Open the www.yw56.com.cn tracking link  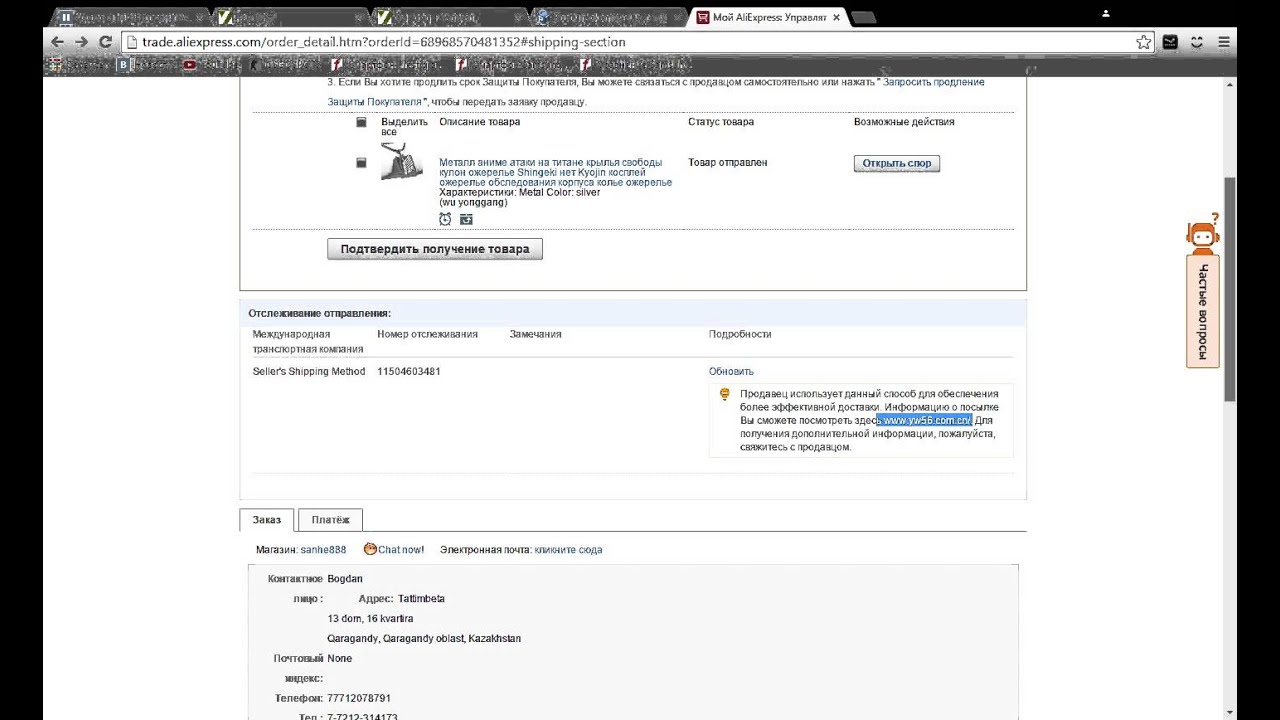(927, 420)
